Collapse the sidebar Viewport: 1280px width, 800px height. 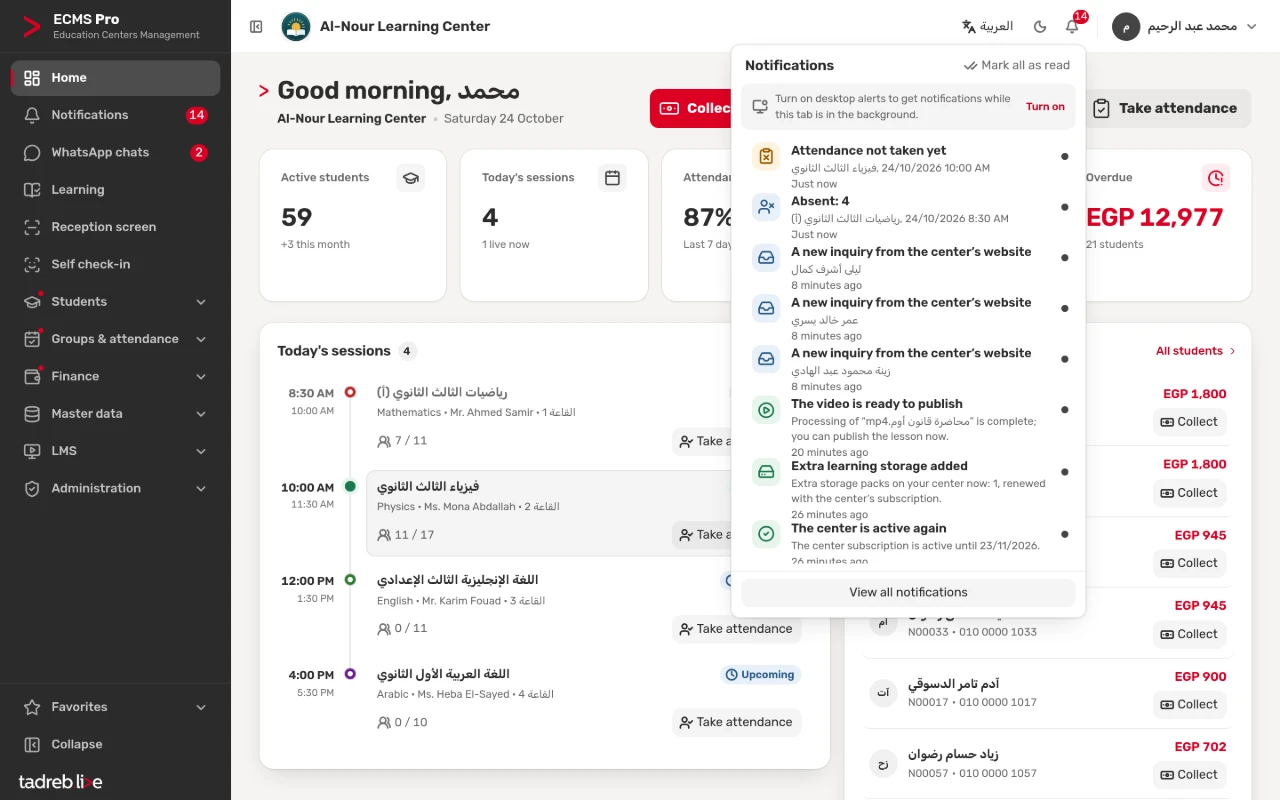(115, 744)
